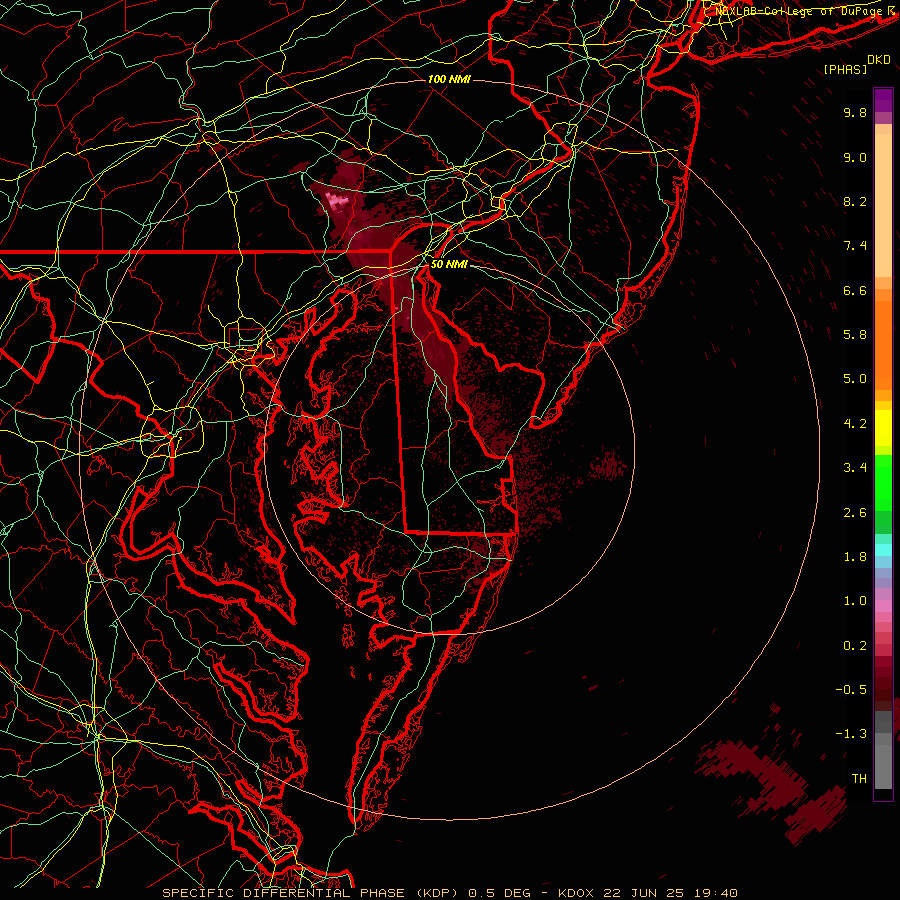Viewport: 900px width, 900px height.
Task: Click the "50 NMI" range ring label
Action: [x=449, y=265]
